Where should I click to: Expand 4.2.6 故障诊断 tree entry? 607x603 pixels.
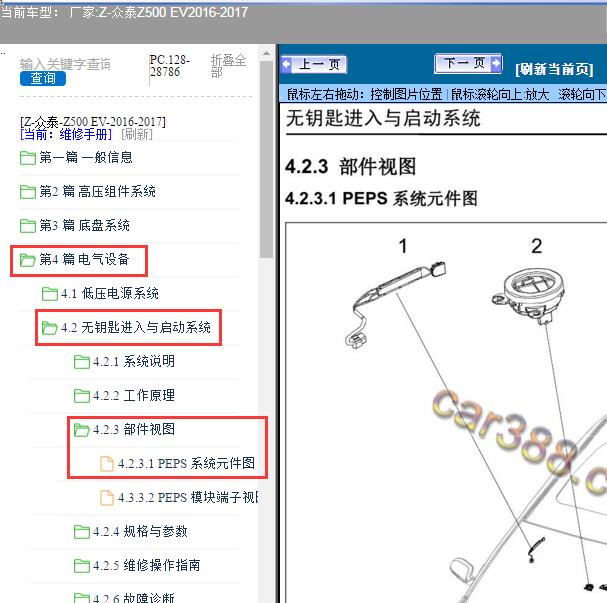click(x=134, y=598)
